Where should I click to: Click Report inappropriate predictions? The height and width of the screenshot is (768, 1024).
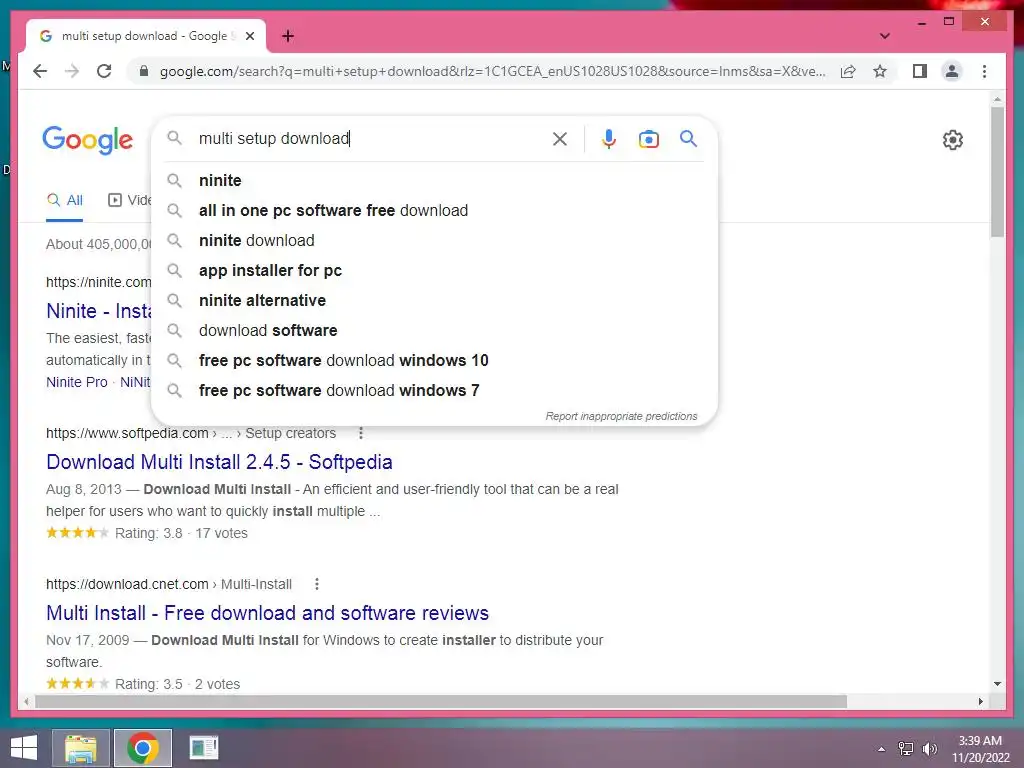click(621, 416)
